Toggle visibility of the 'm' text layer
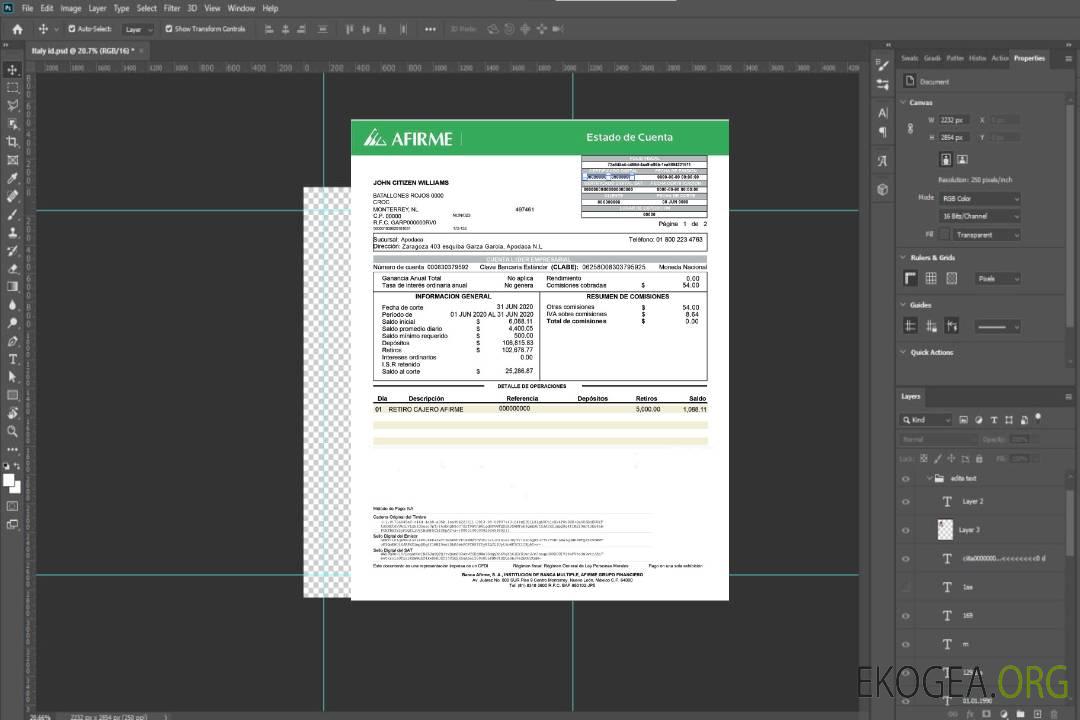1080x720 pixels. [x=906, y=644]
